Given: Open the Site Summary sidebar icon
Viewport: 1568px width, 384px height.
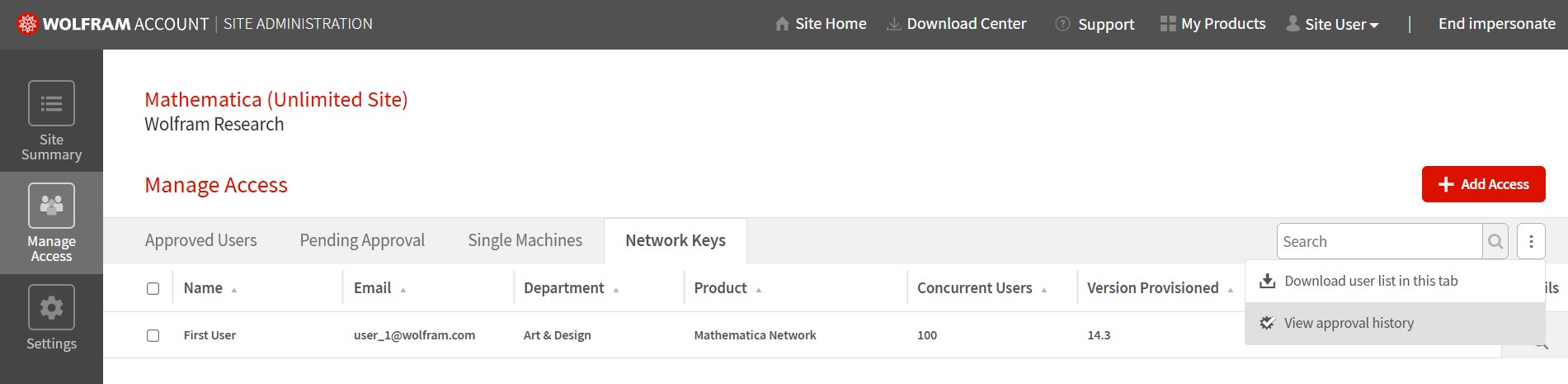Looking at the screenshot, I should pyautogui.click(x=51, y=104).
